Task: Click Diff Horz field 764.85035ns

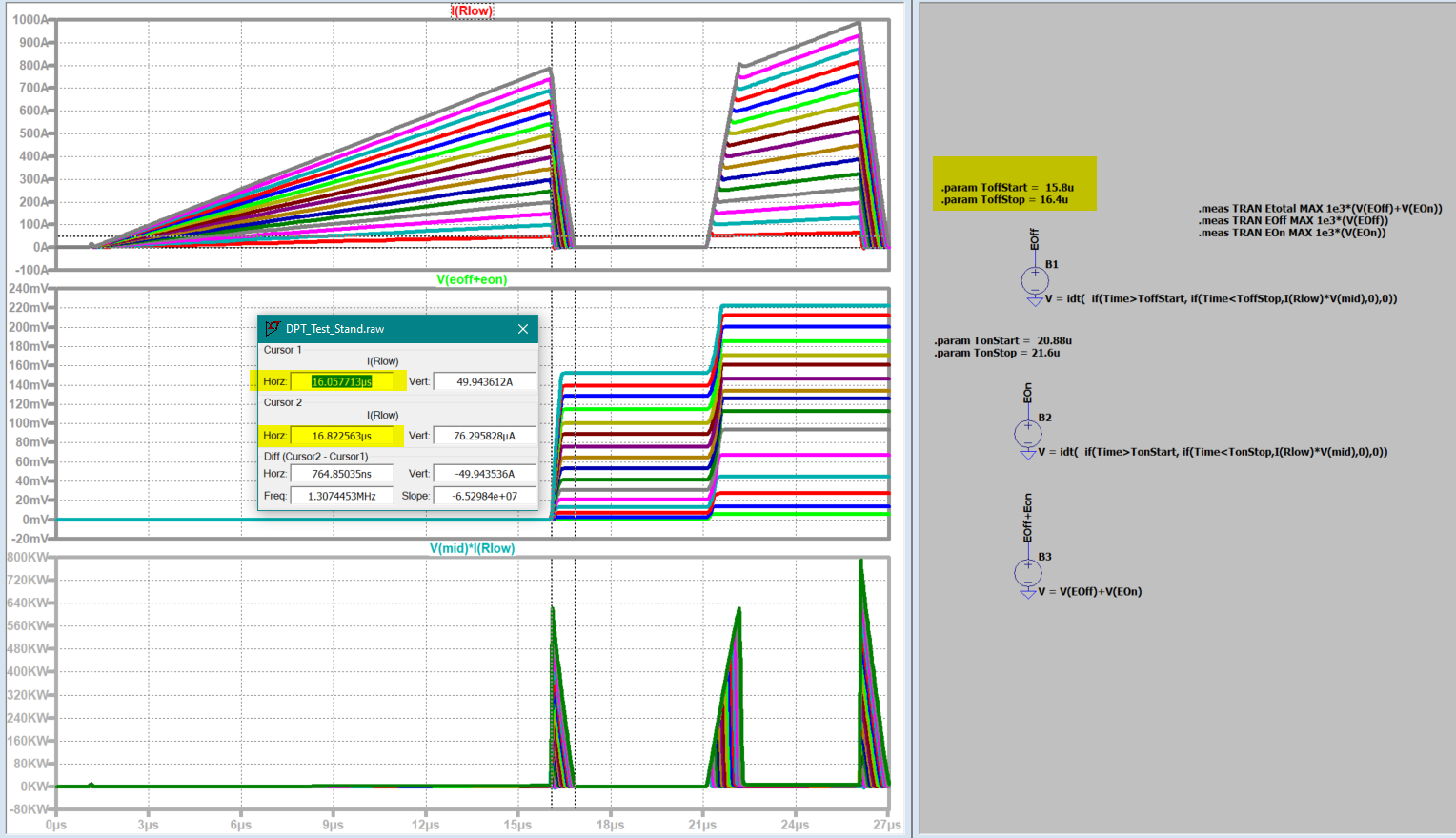Action: pyautogui.click(x=341, y=474)
